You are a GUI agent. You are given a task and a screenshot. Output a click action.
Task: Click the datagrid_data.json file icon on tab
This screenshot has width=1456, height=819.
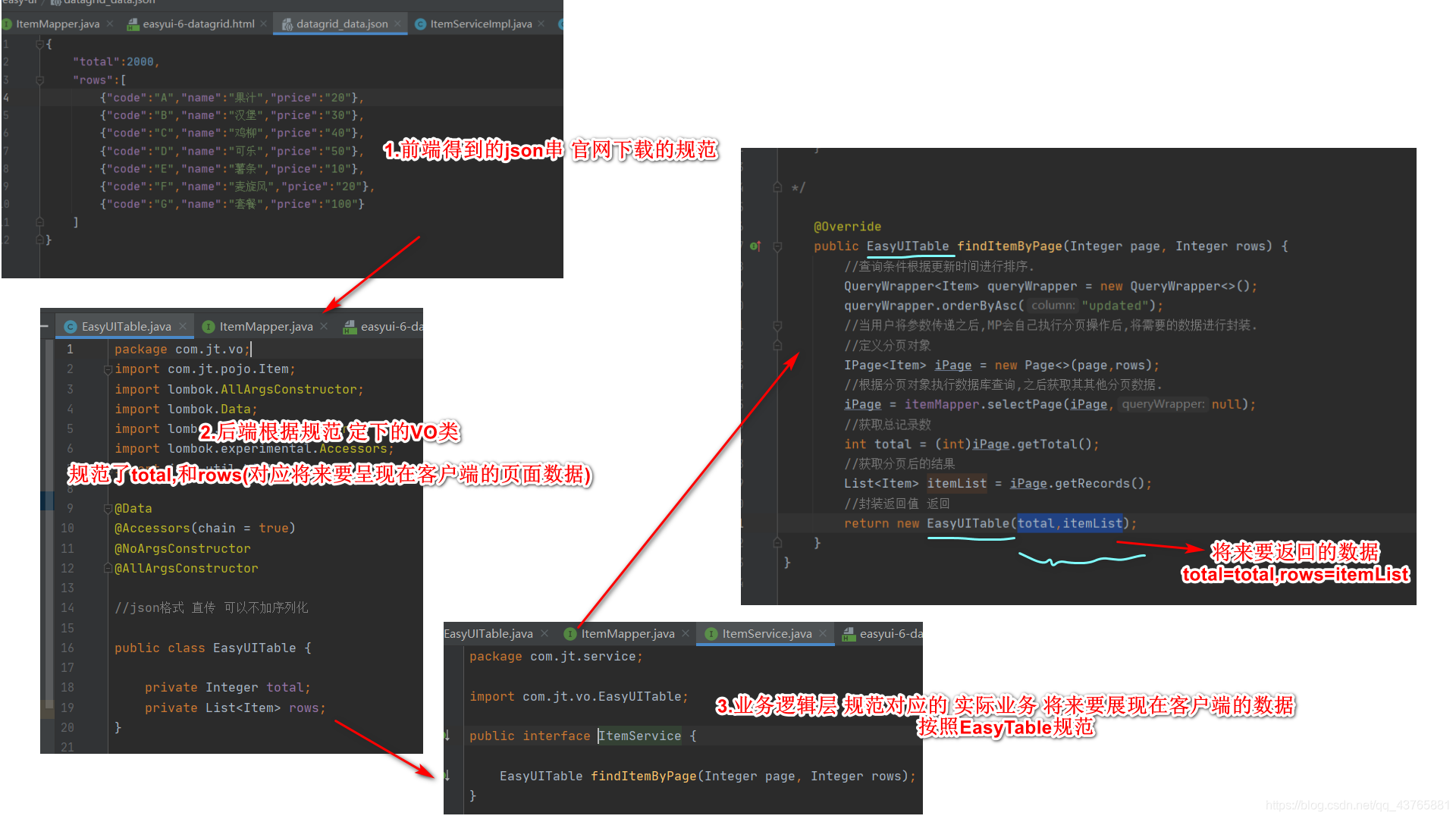point(287,24)
